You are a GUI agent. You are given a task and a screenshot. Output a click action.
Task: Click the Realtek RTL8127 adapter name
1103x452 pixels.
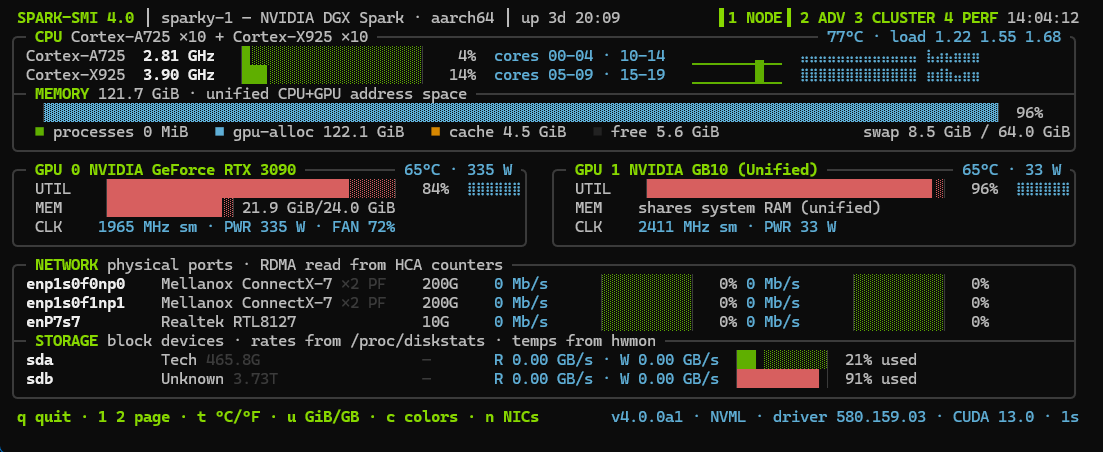(x=228, y=322)
